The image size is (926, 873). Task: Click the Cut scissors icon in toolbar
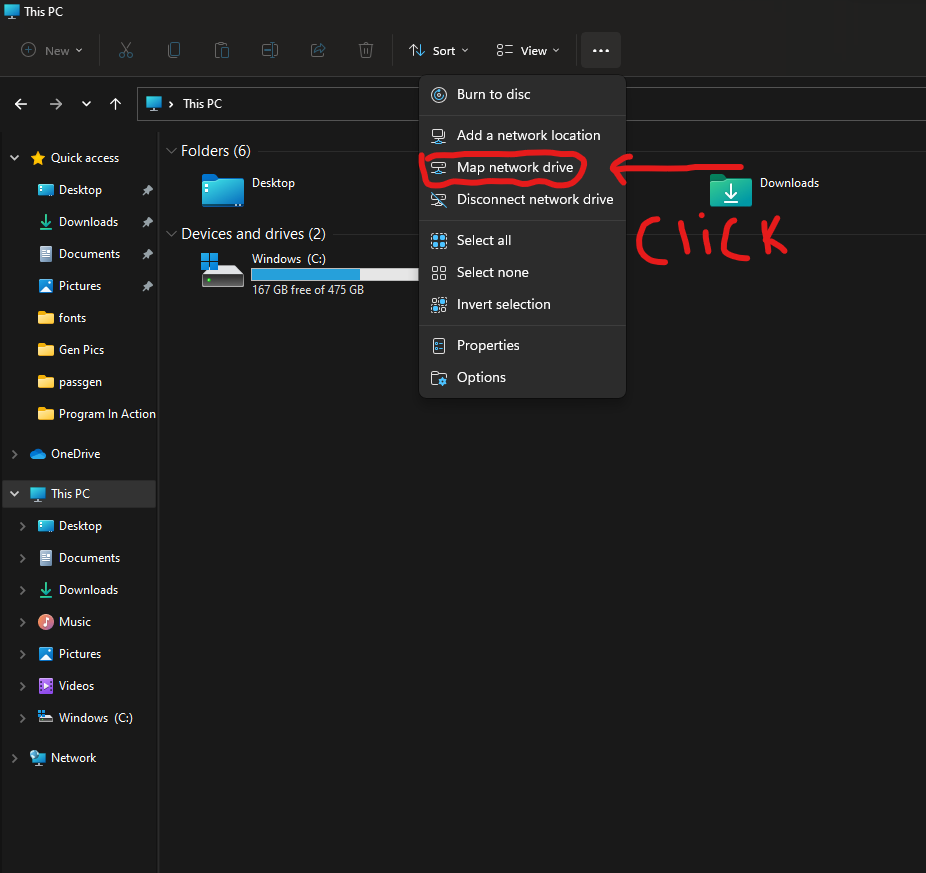click(125, 50)
